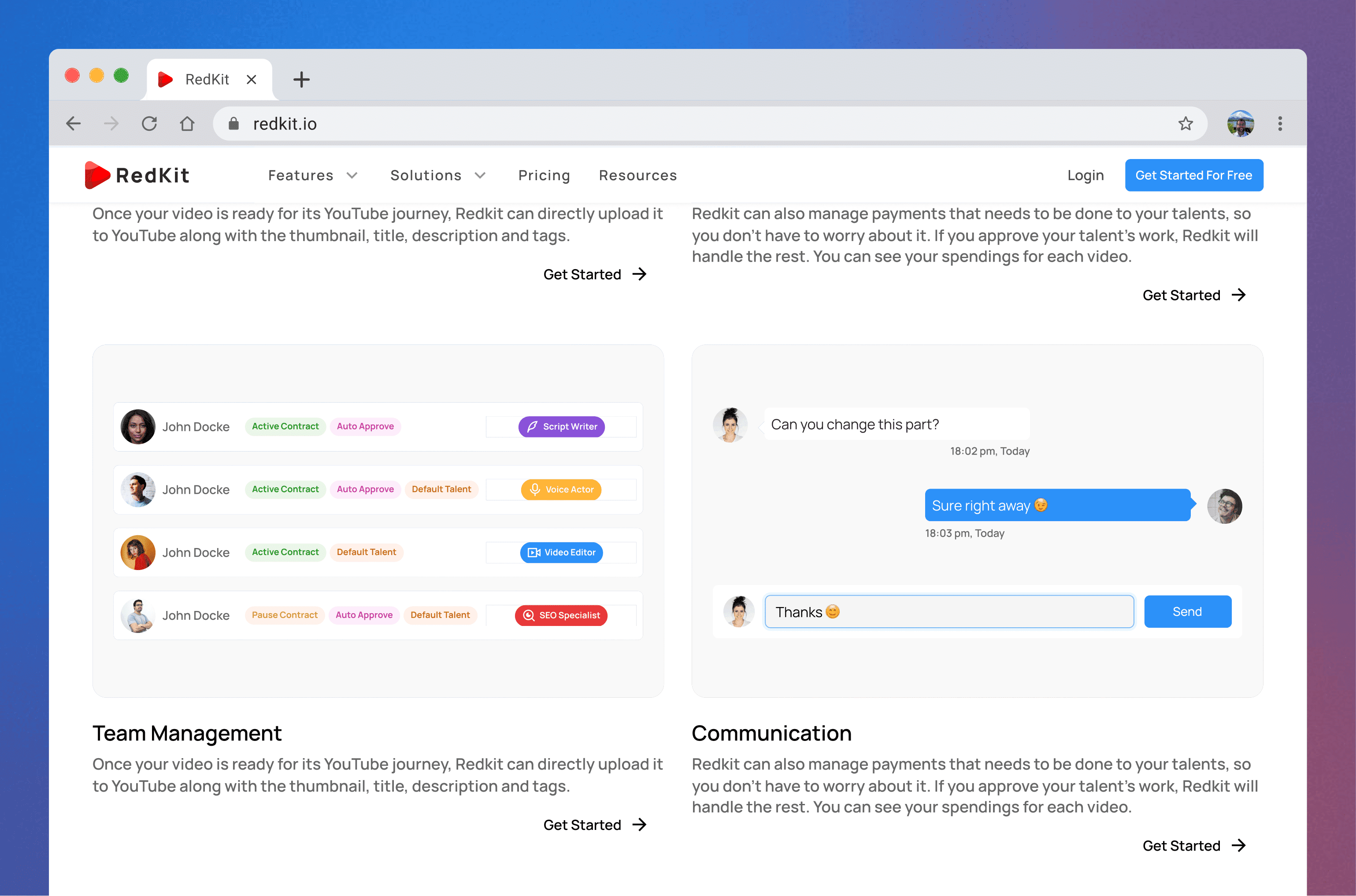Open the Resources menu item
Viewport: 1356px width, 896px height.
[638, 175]
